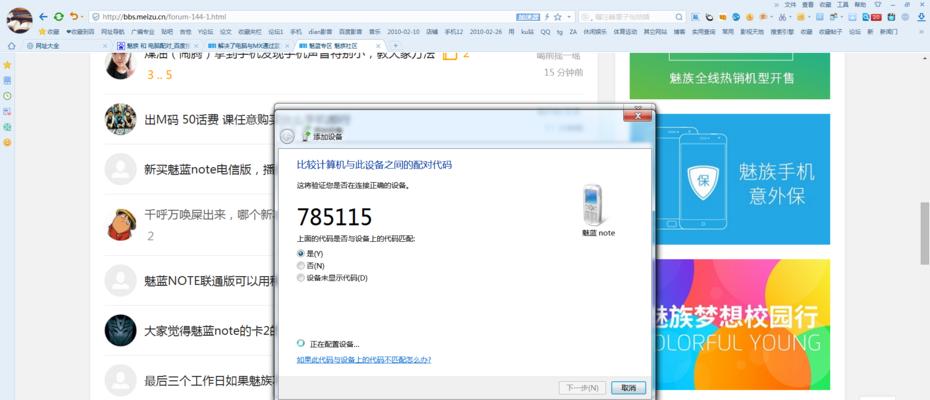Open a new tab with the plus button

[396, 45]
